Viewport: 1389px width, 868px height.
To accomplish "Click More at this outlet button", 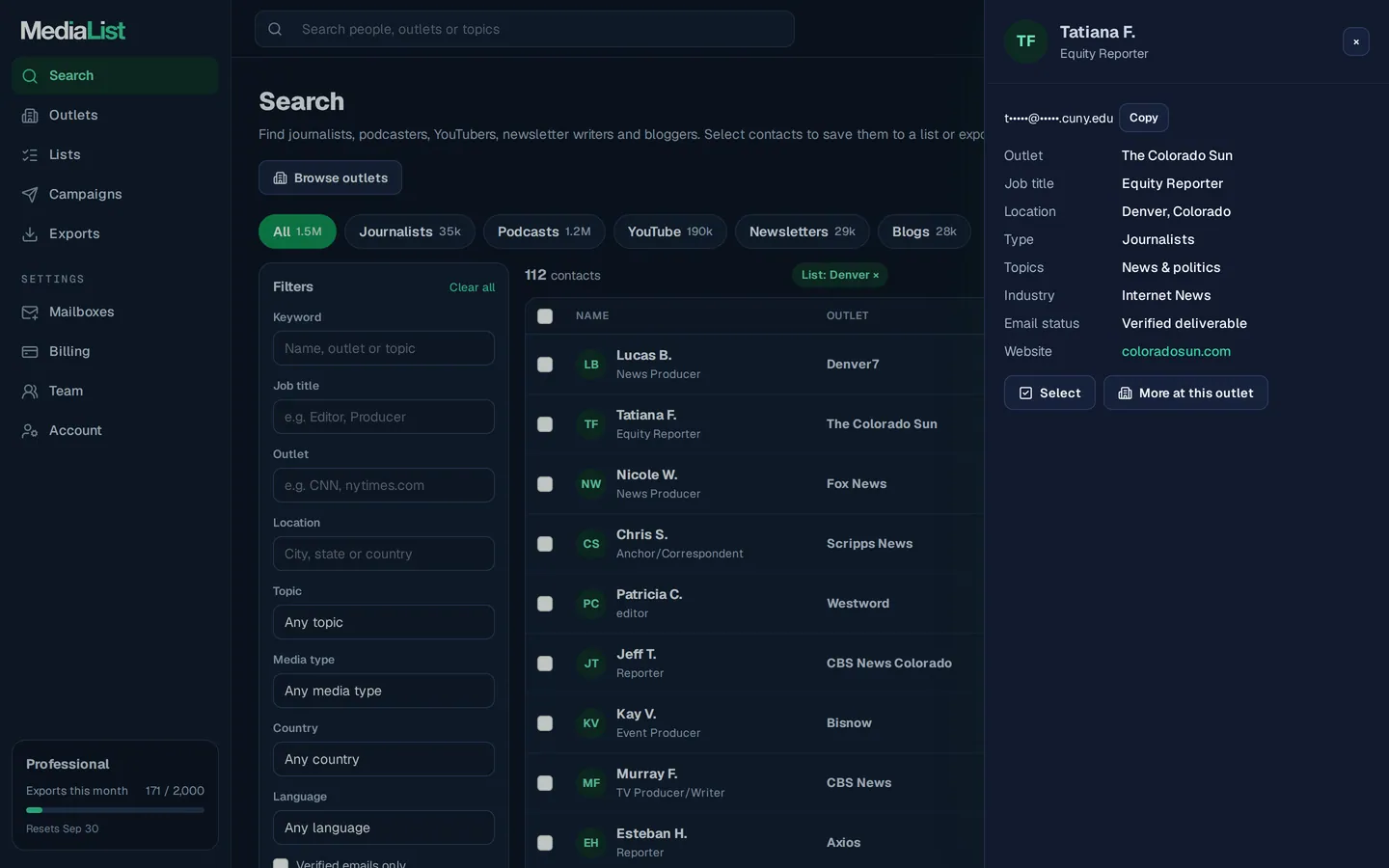I will point(1185,393).
